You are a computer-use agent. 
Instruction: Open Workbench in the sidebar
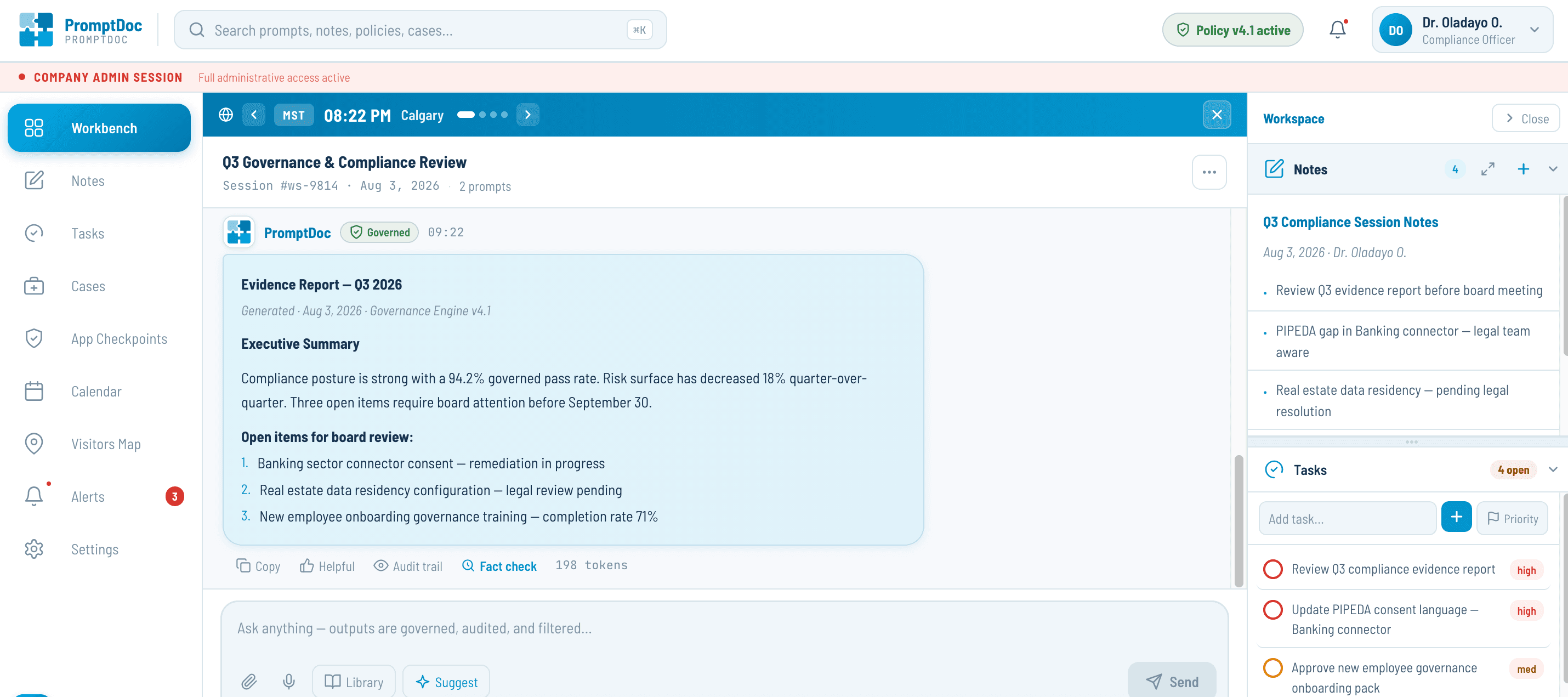point(99,128)
